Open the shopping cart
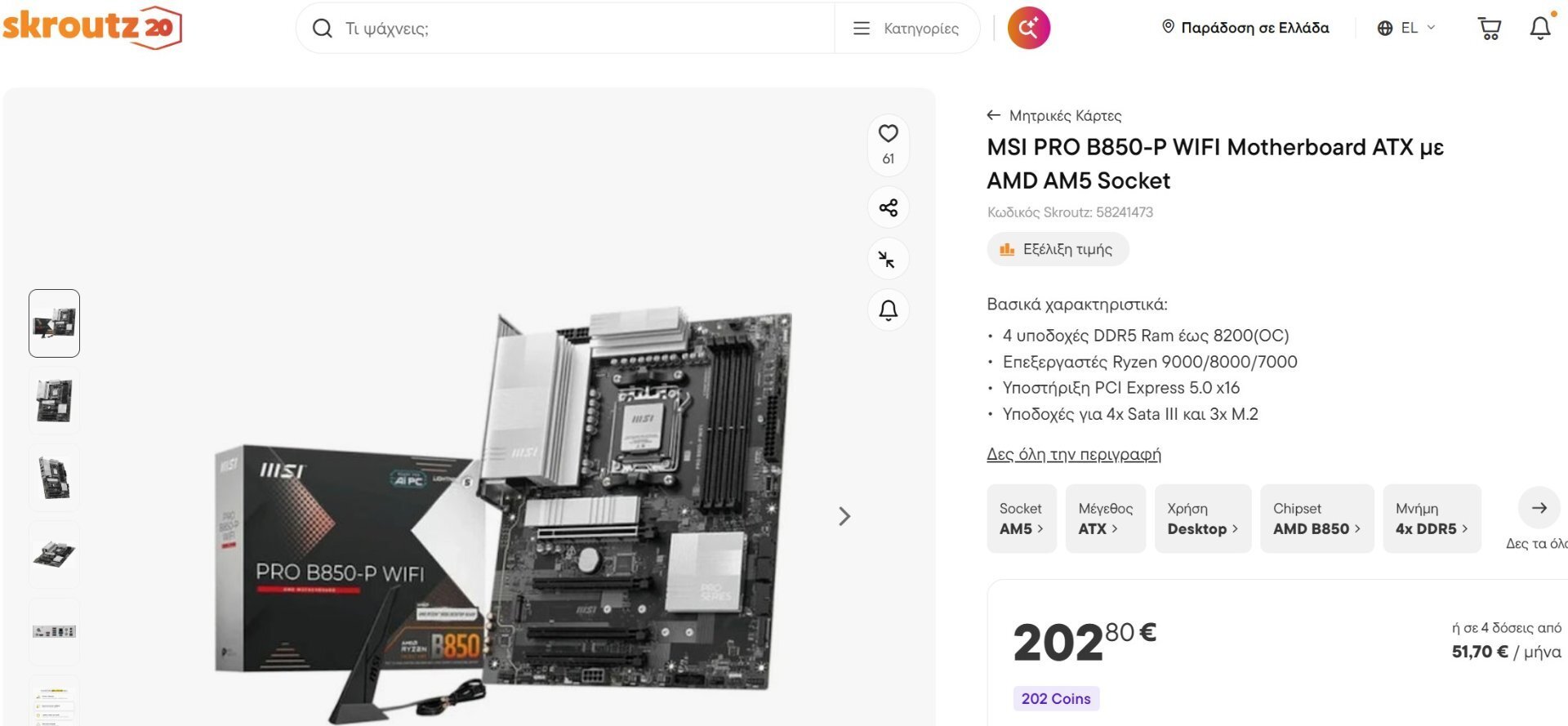Image resolution: width=1568 pixels, height=726 pixels. pos(1490,29)
